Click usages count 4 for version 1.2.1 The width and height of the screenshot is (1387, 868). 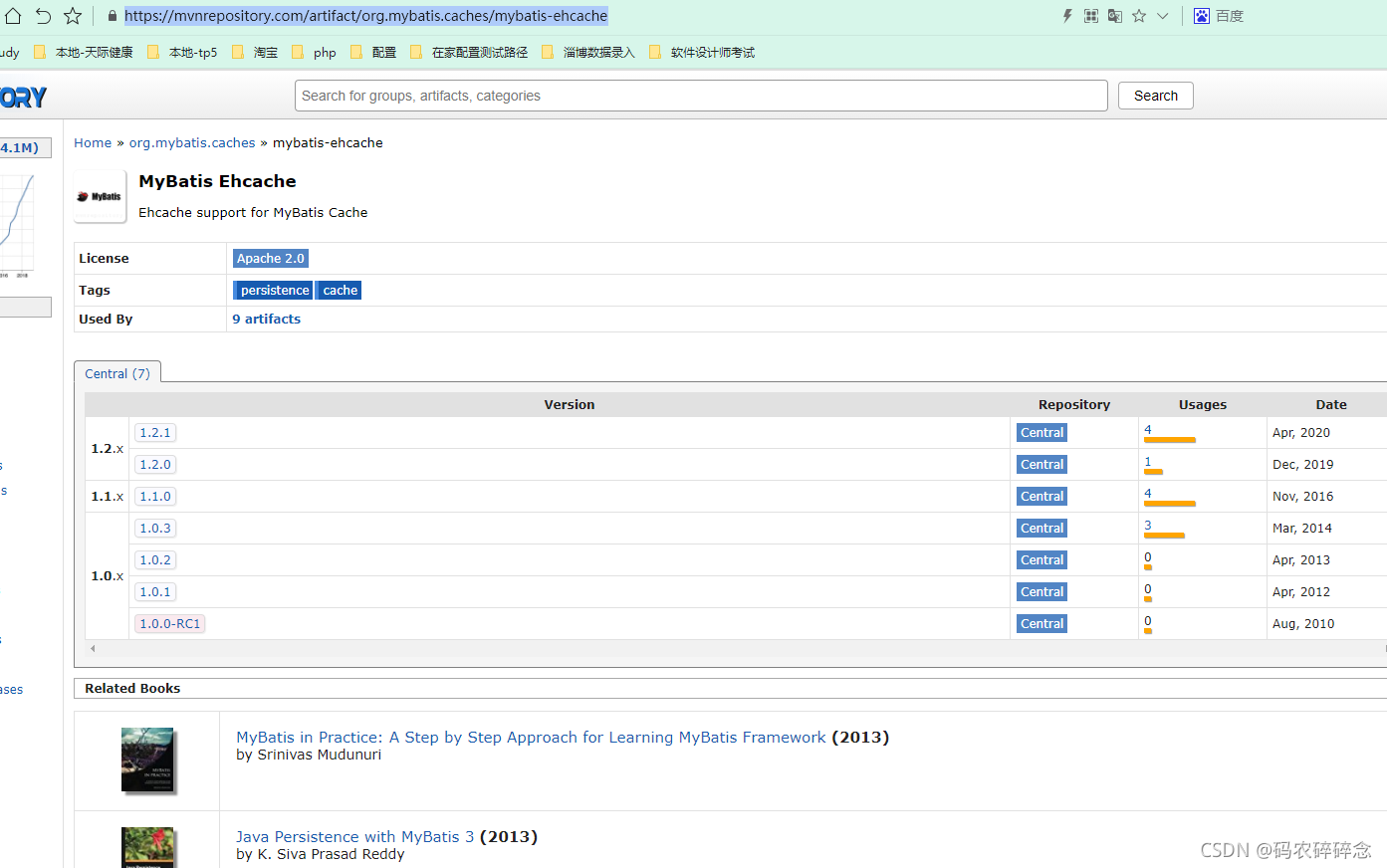coord(1148,430)
